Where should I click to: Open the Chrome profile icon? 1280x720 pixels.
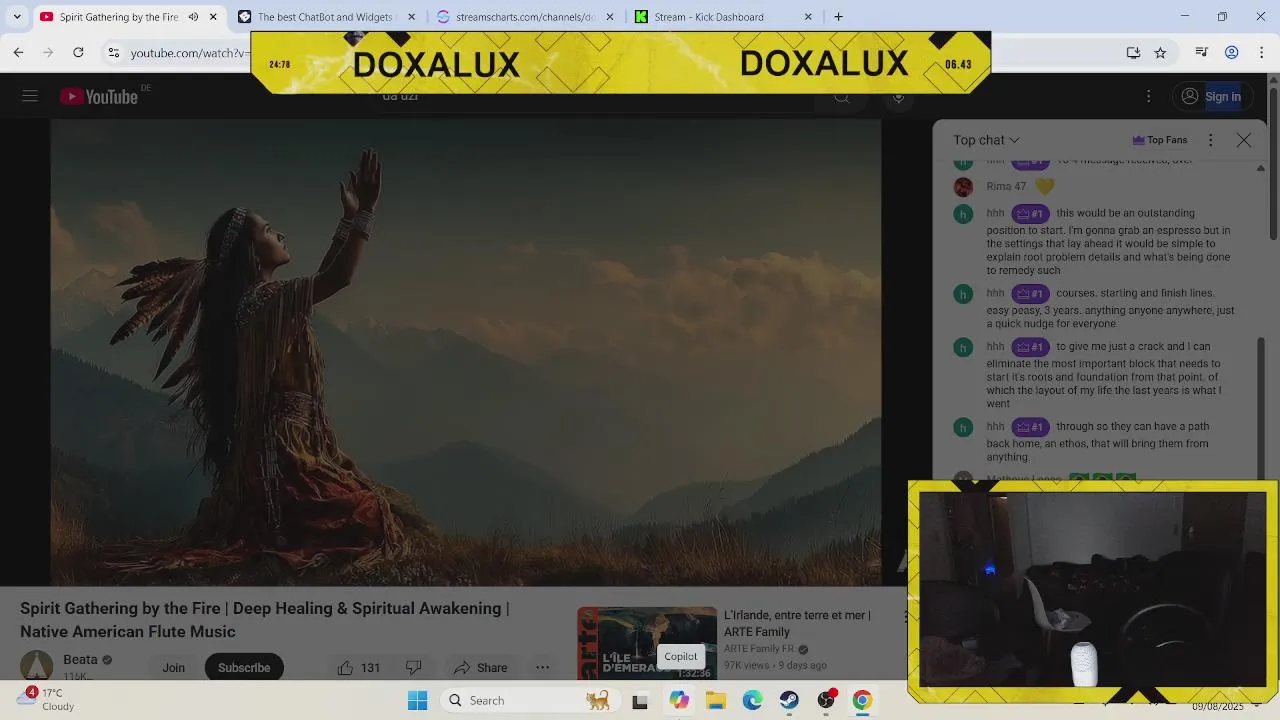pos(1232,52)
